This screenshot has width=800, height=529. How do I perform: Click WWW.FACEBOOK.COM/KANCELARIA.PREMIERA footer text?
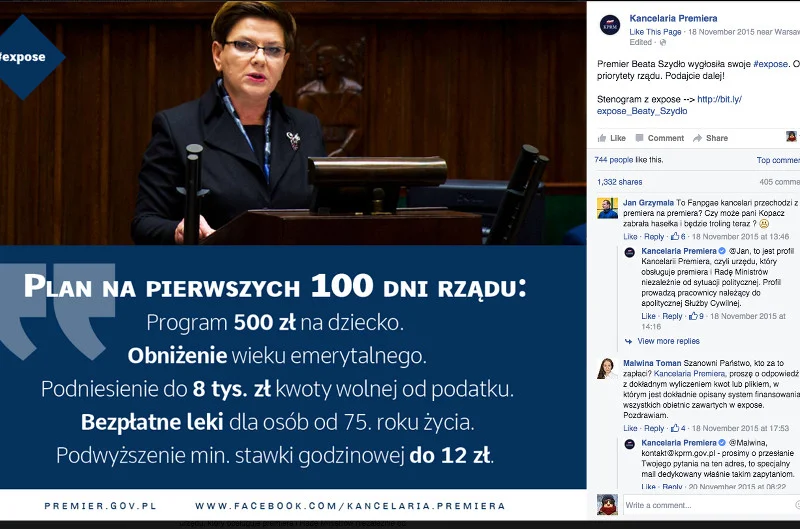tap(350, 506)
